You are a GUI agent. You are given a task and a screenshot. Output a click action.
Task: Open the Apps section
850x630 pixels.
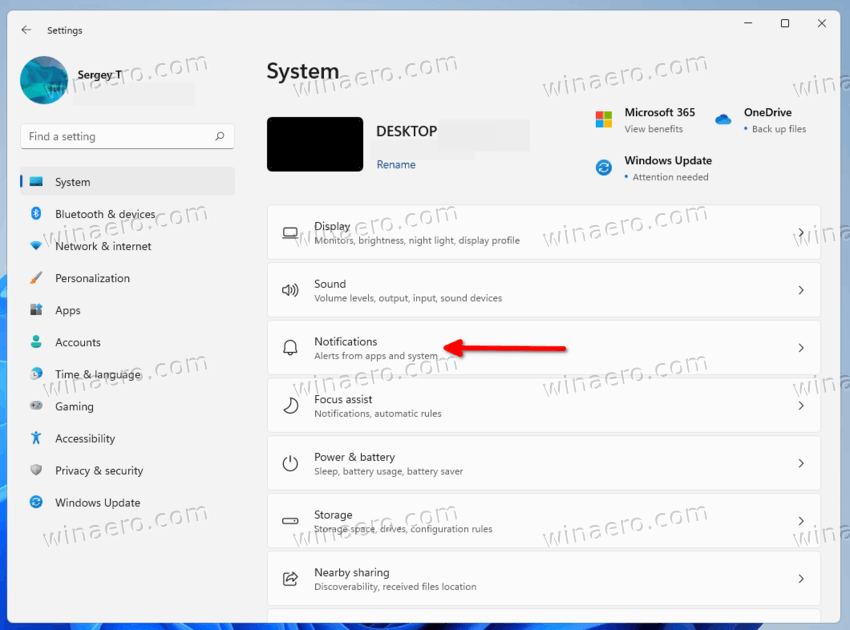tap(128, 310)
